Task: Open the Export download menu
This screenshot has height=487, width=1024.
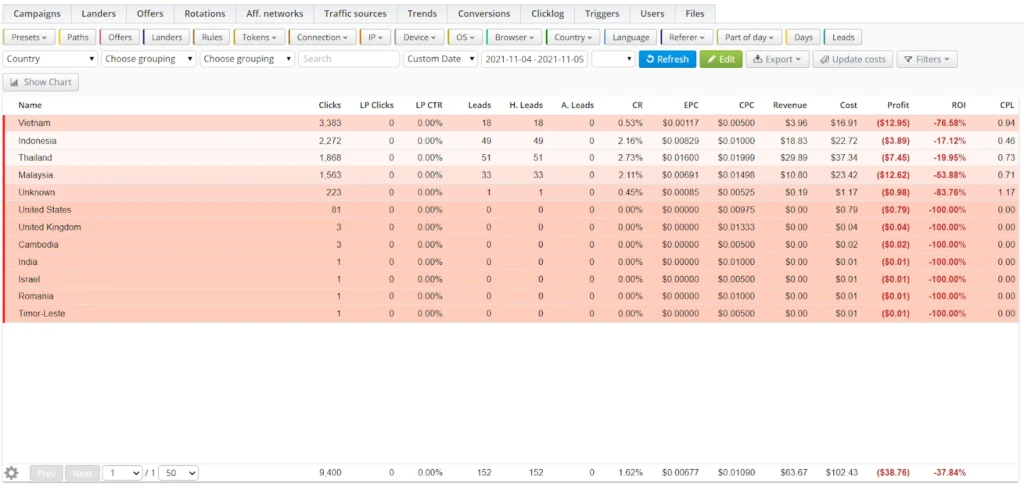Action: [x=778, y=59]
